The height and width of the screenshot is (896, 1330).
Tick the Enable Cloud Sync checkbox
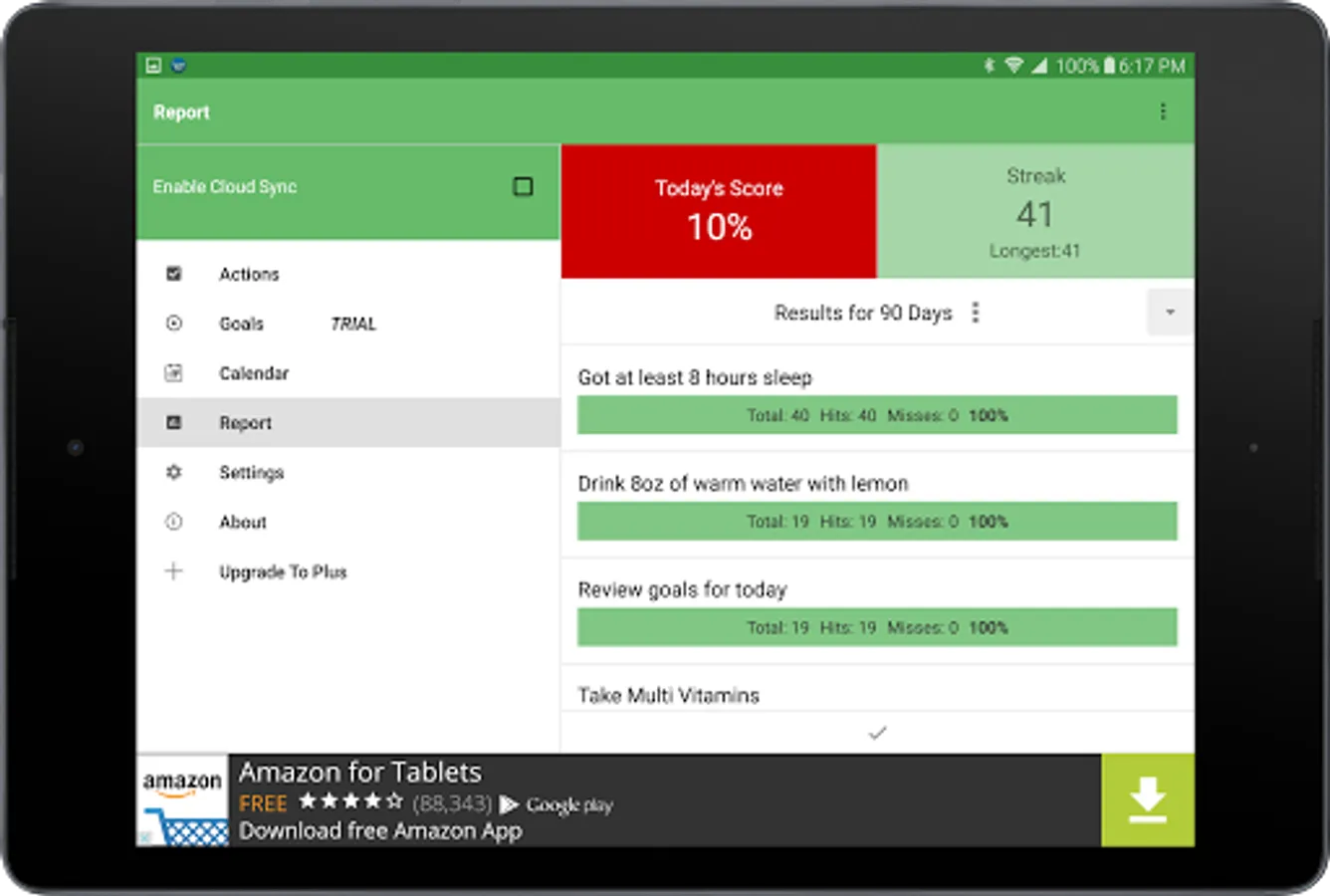[x=523, y=186]
